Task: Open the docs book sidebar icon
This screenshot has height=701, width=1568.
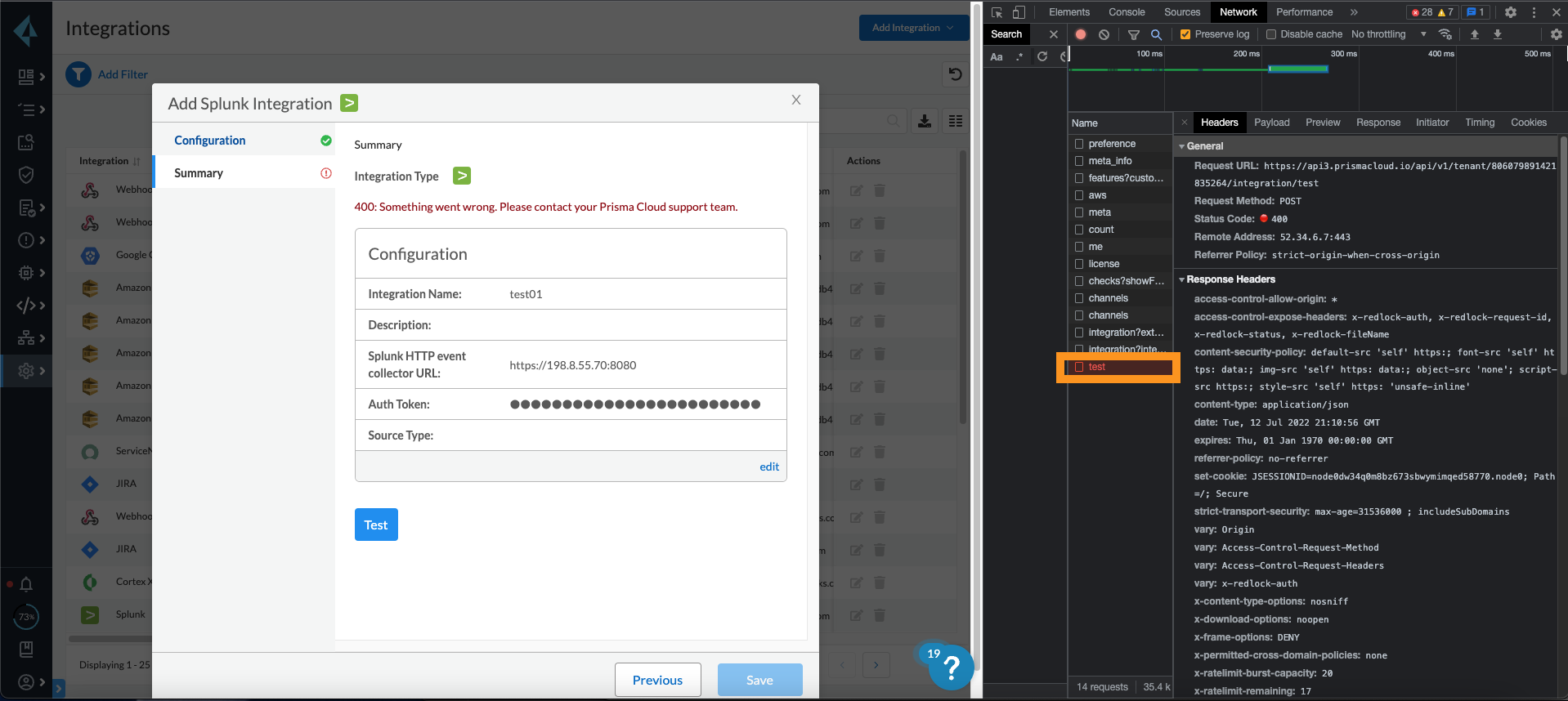Action: [26, 650]
